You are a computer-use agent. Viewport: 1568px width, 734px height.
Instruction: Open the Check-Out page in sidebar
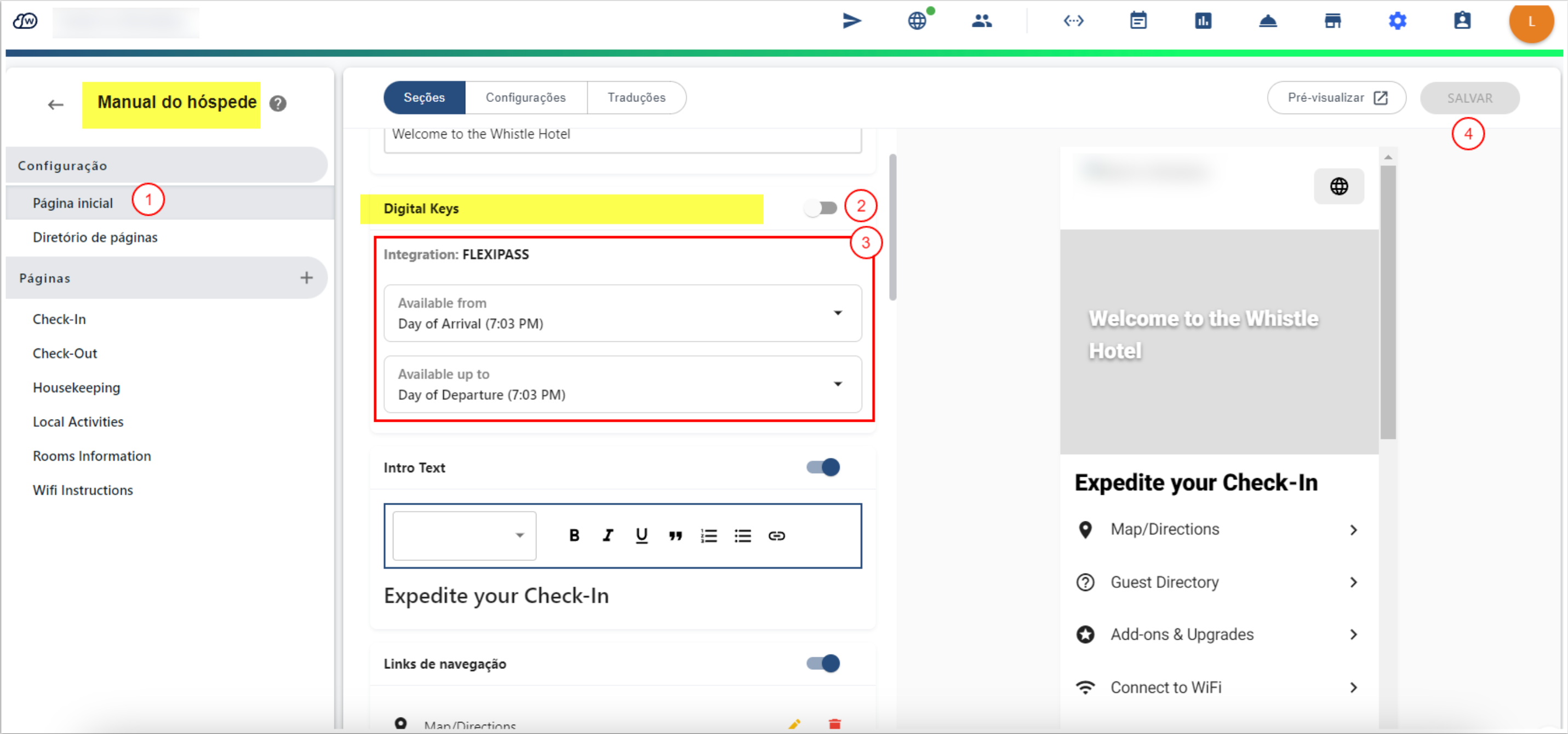(65, 353)
